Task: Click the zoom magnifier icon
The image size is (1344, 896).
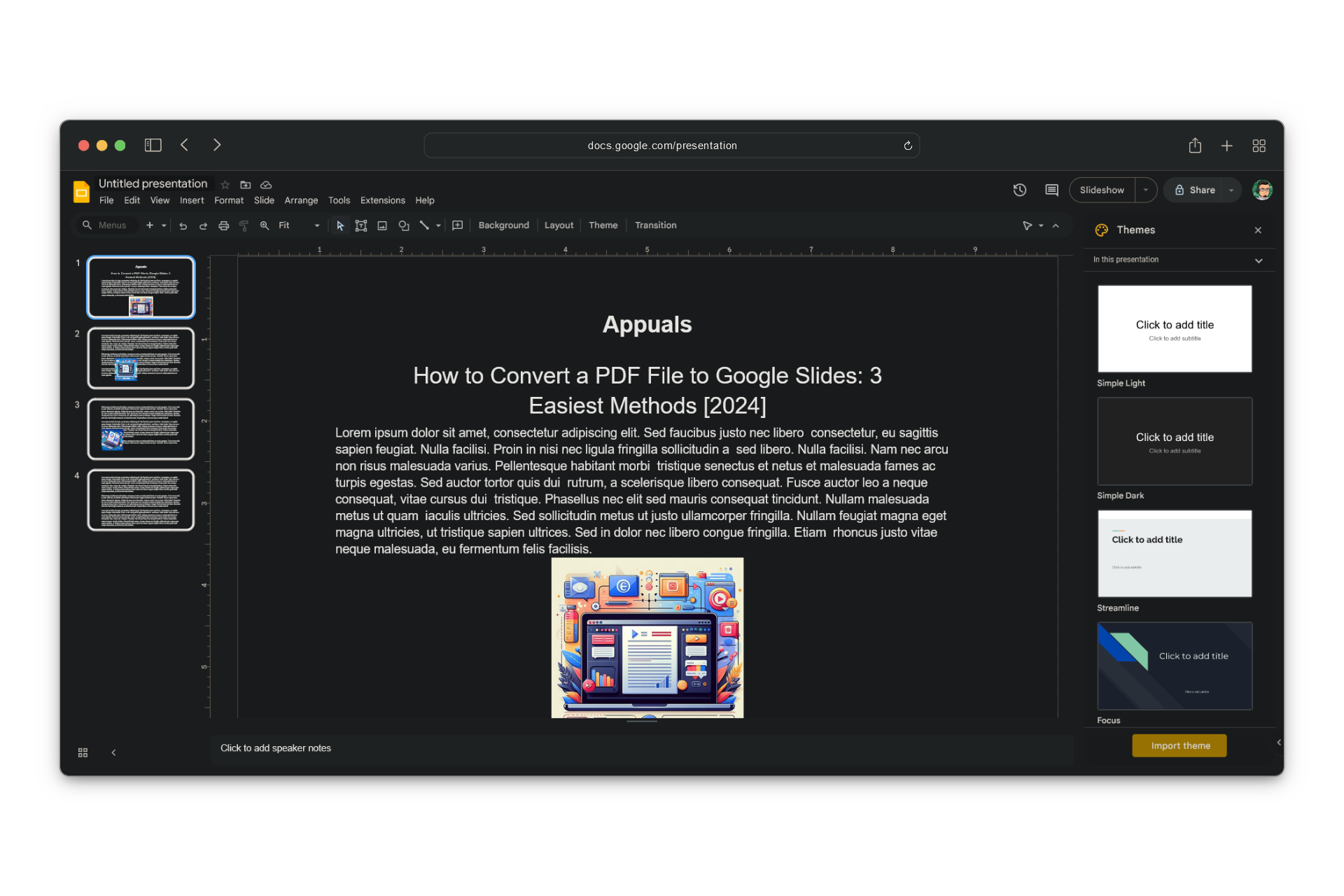Action: [265, 225]
